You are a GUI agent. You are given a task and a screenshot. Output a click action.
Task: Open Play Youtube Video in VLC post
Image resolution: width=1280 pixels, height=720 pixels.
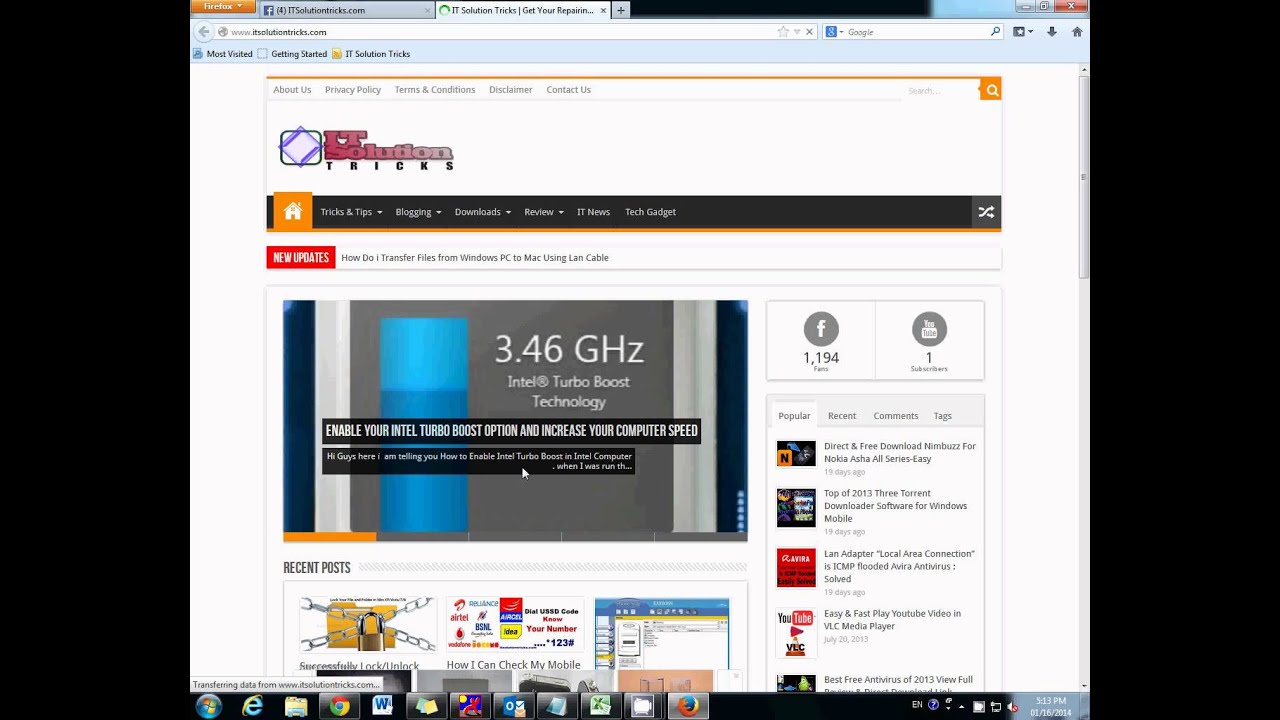click(x=892, y=620)
